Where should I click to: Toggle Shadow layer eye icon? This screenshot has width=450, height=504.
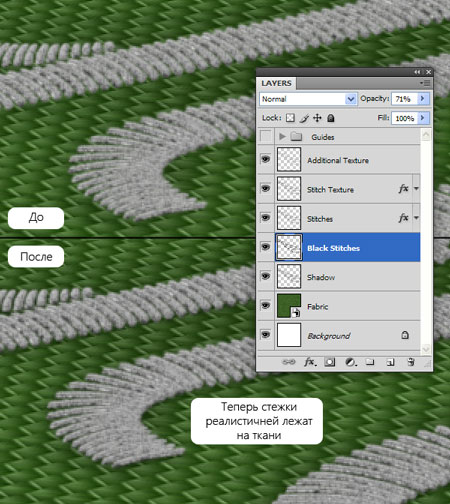coord(265,276)
